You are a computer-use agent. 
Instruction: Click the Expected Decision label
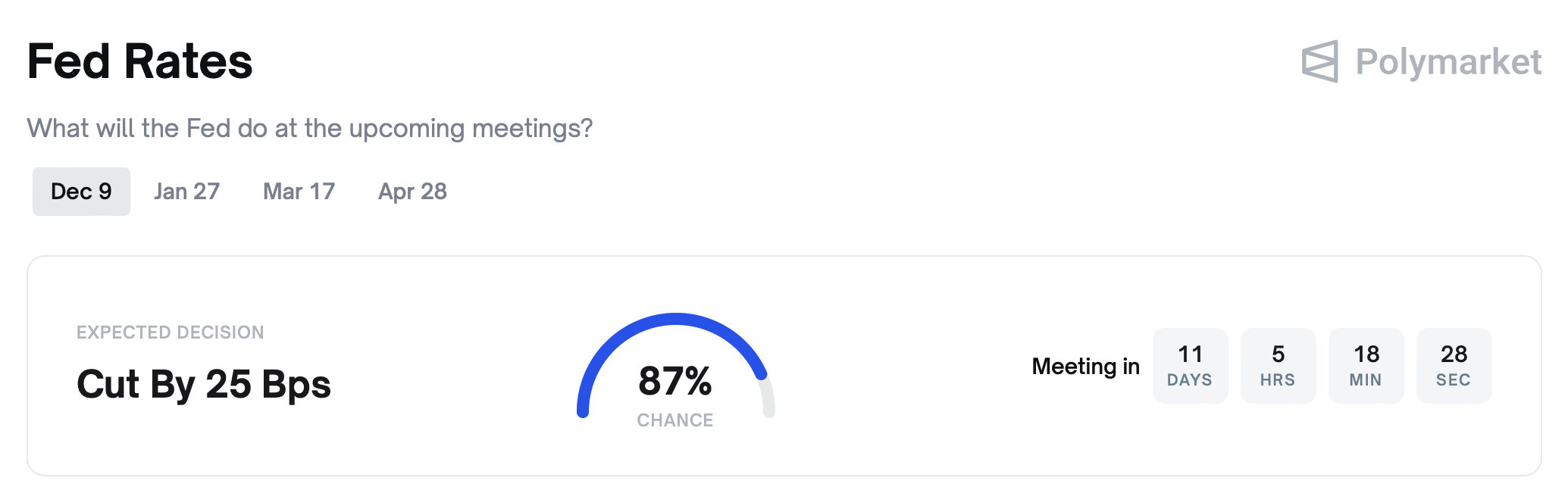(x=170, y=332)
